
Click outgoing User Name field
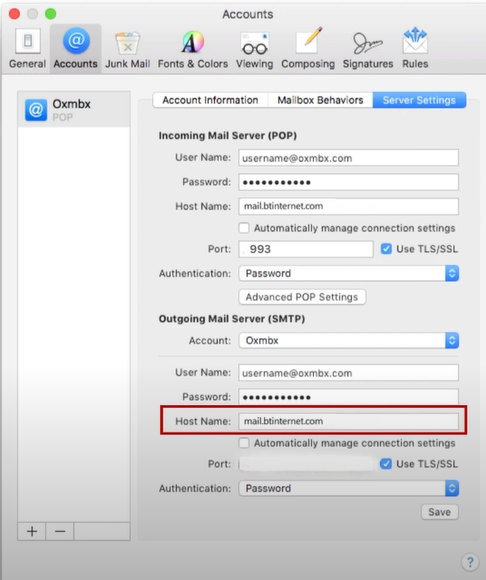(348, 373)
